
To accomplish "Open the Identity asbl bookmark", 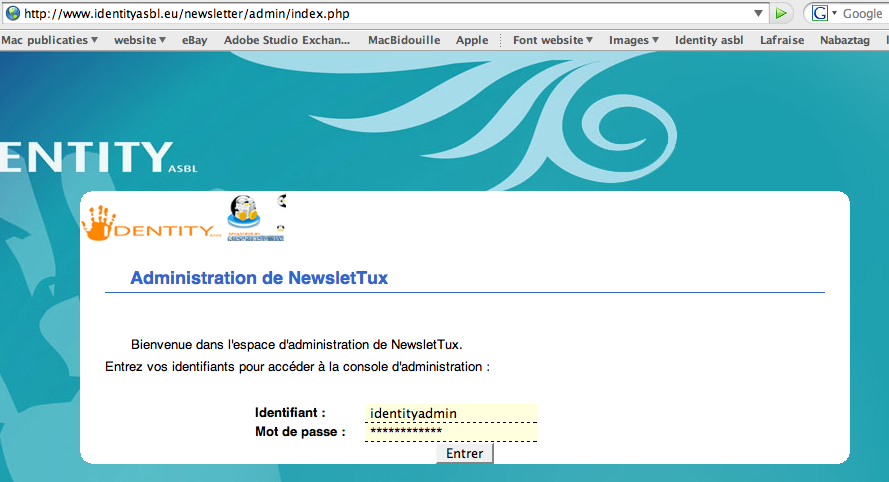I will tap(709, 40).
